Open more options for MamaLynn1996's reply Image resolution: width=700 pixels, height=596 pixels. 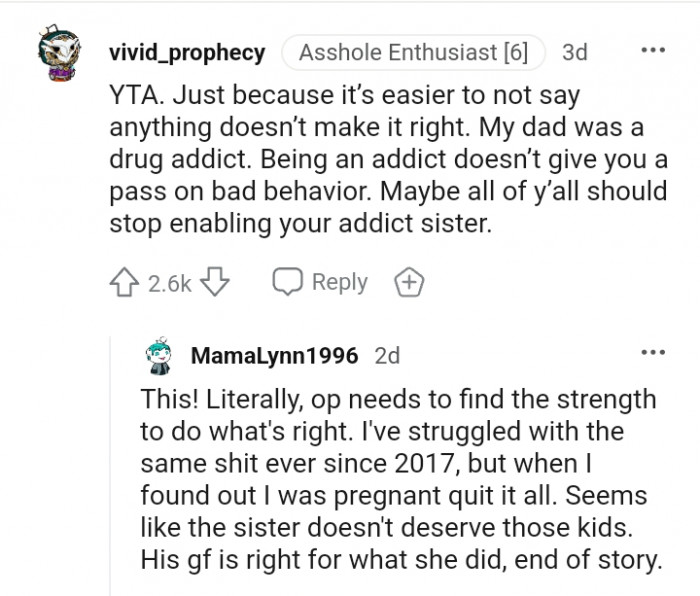(x=653, y=353)
